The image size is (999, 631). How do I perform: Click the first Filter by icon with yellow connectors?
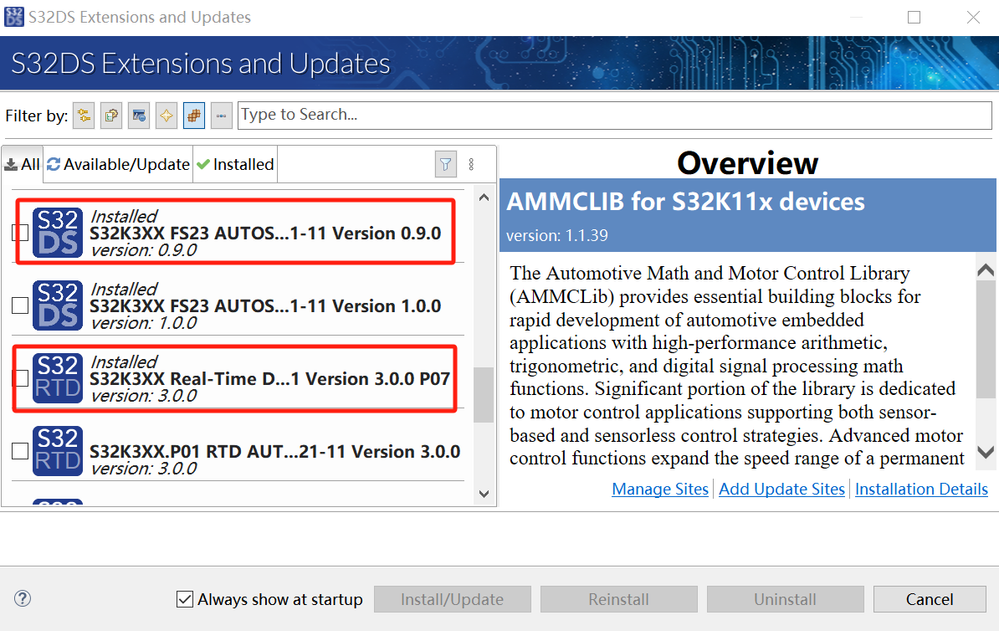point(83,115)
